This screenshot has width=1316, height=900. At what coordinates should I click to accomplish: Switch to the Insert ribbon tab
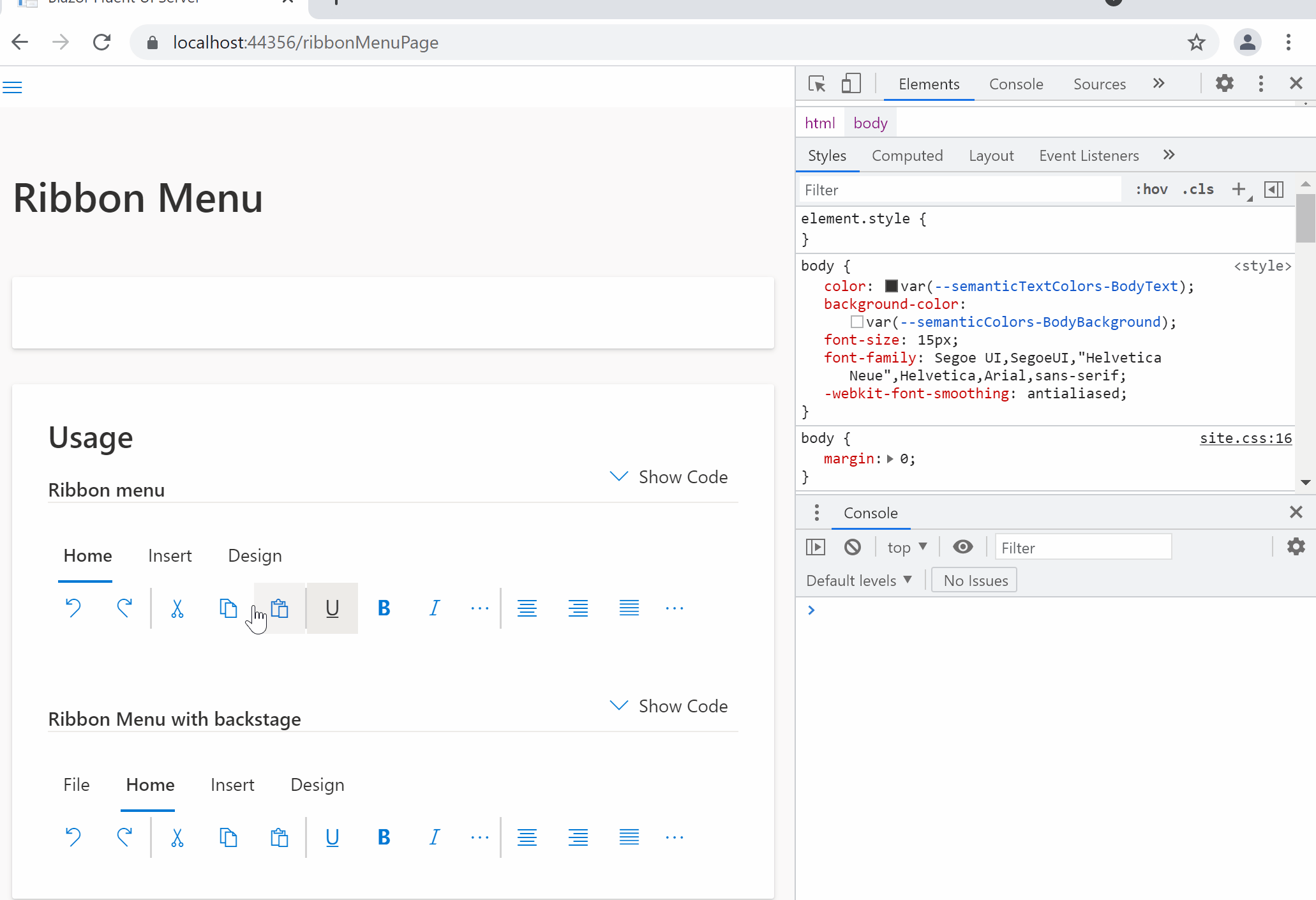(x=170, y=555)
